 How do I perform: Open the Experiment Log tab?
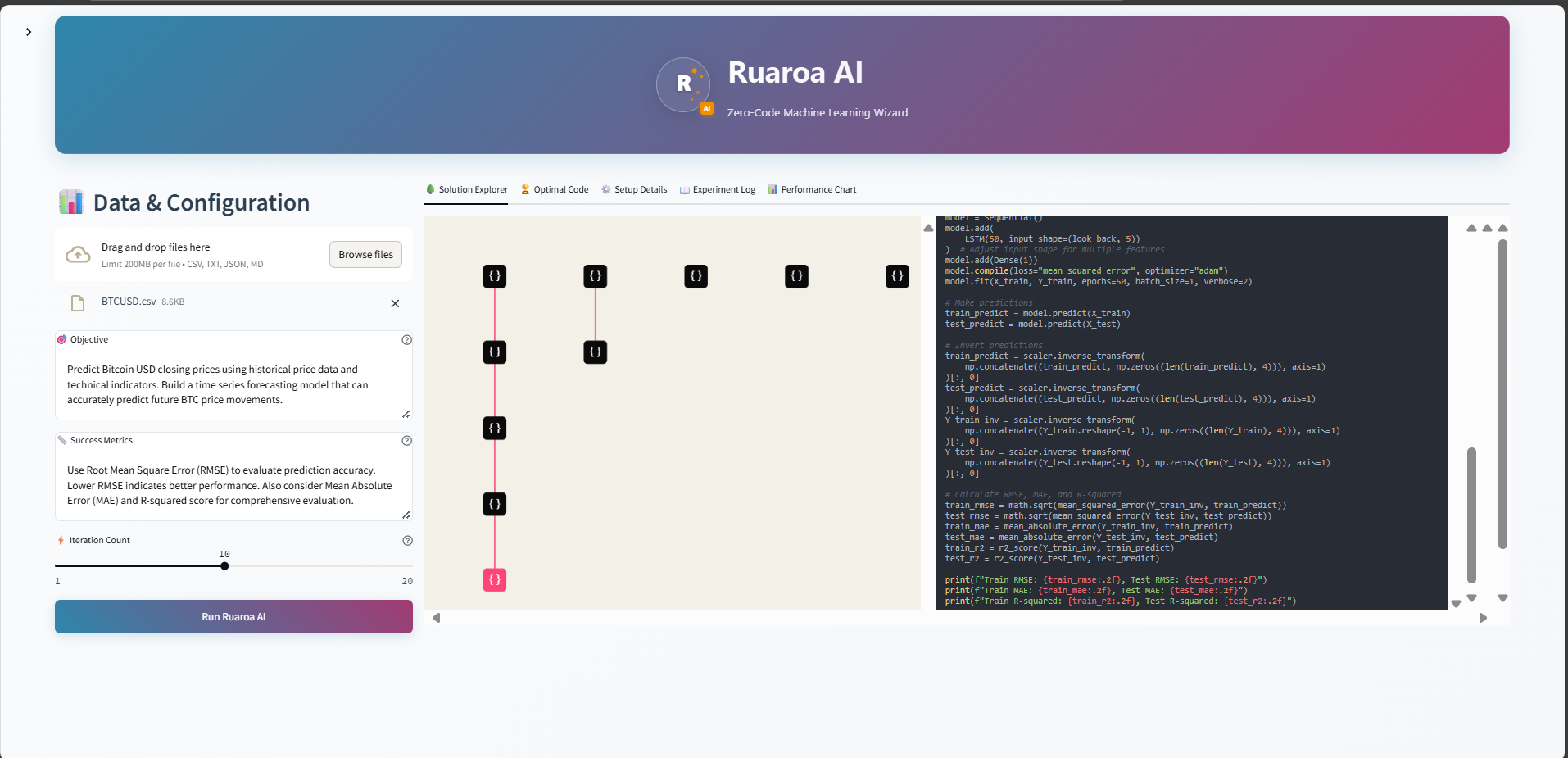tap(718, 189)
